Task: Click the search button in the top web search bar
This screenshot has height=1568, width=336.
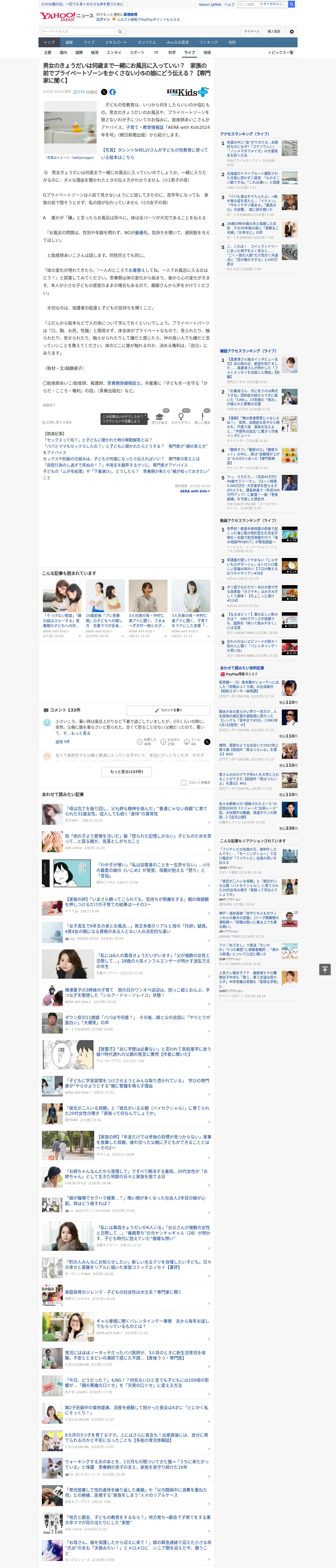Action: [292, 4]
